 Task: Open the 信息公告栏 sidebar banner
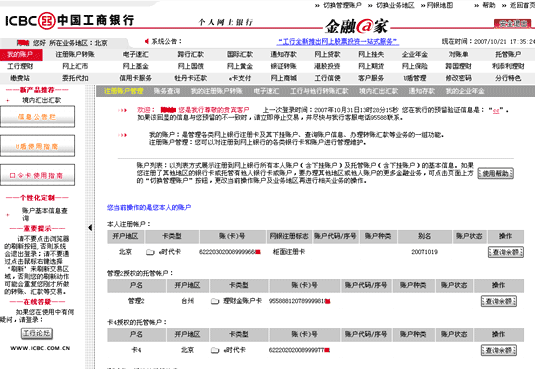tap(37, 117)
